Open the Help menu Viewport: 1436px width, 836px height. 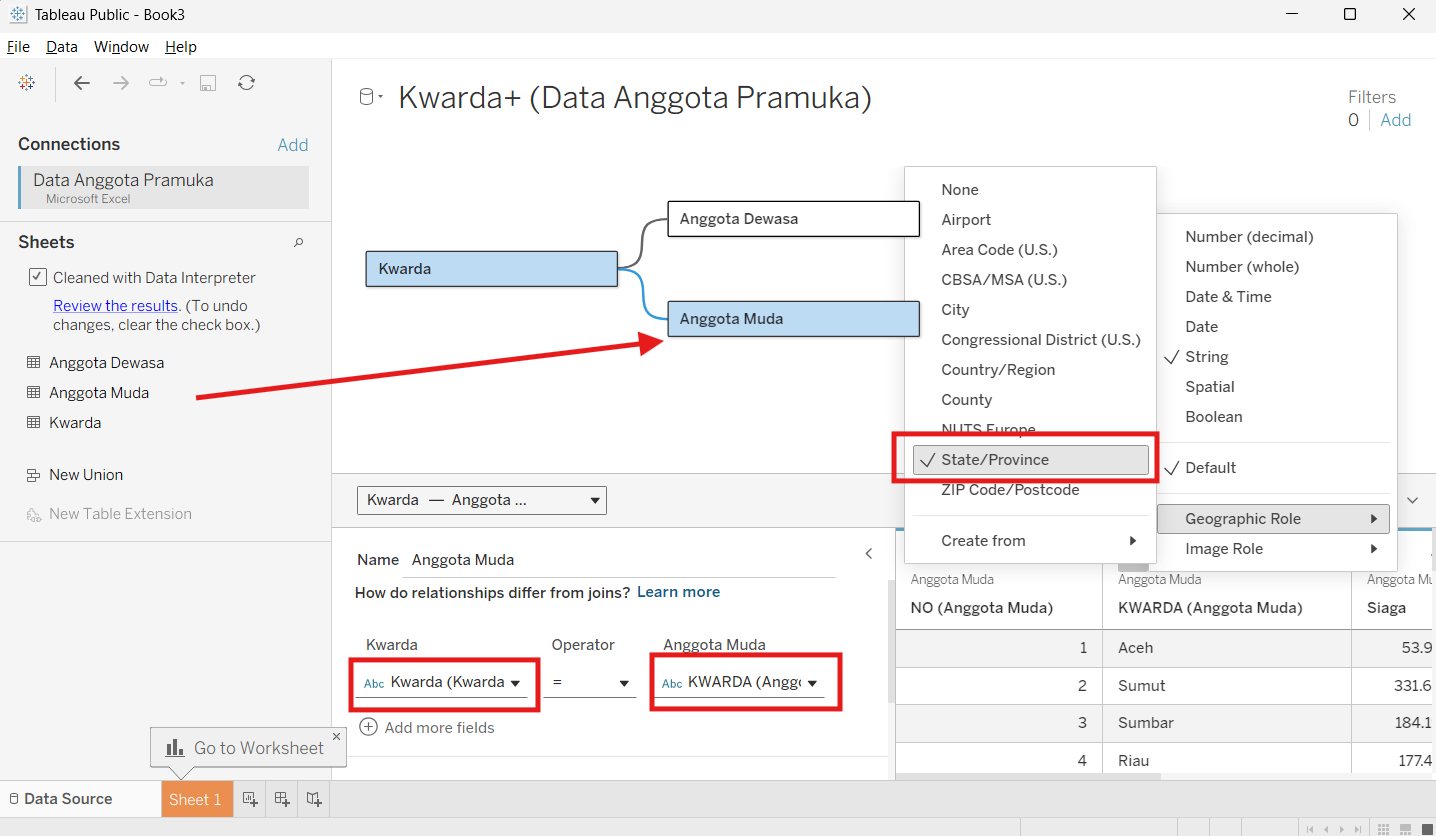(181, 47)
